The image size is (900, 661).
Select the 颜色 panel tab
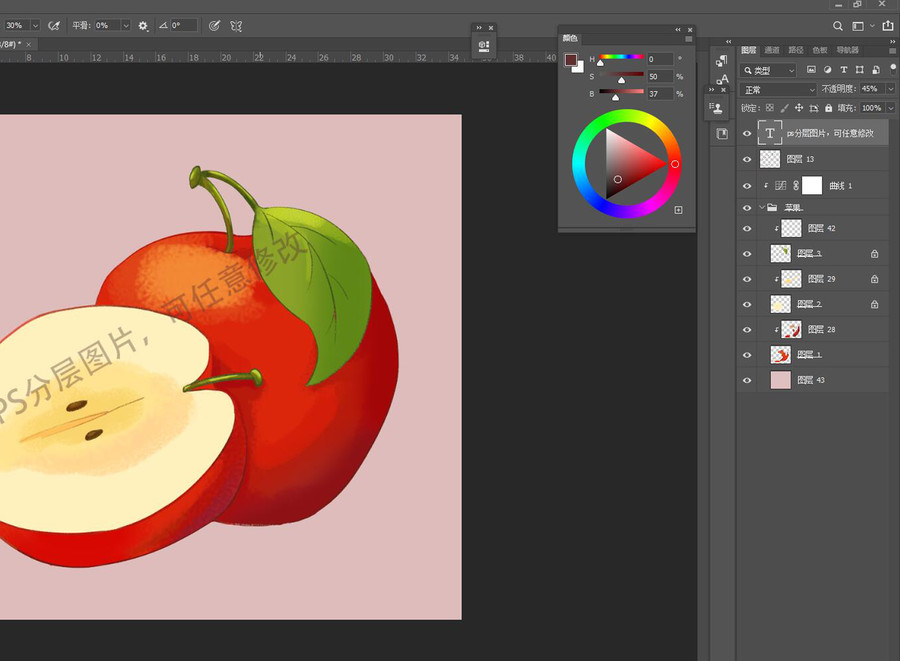[x=570, y=38]
